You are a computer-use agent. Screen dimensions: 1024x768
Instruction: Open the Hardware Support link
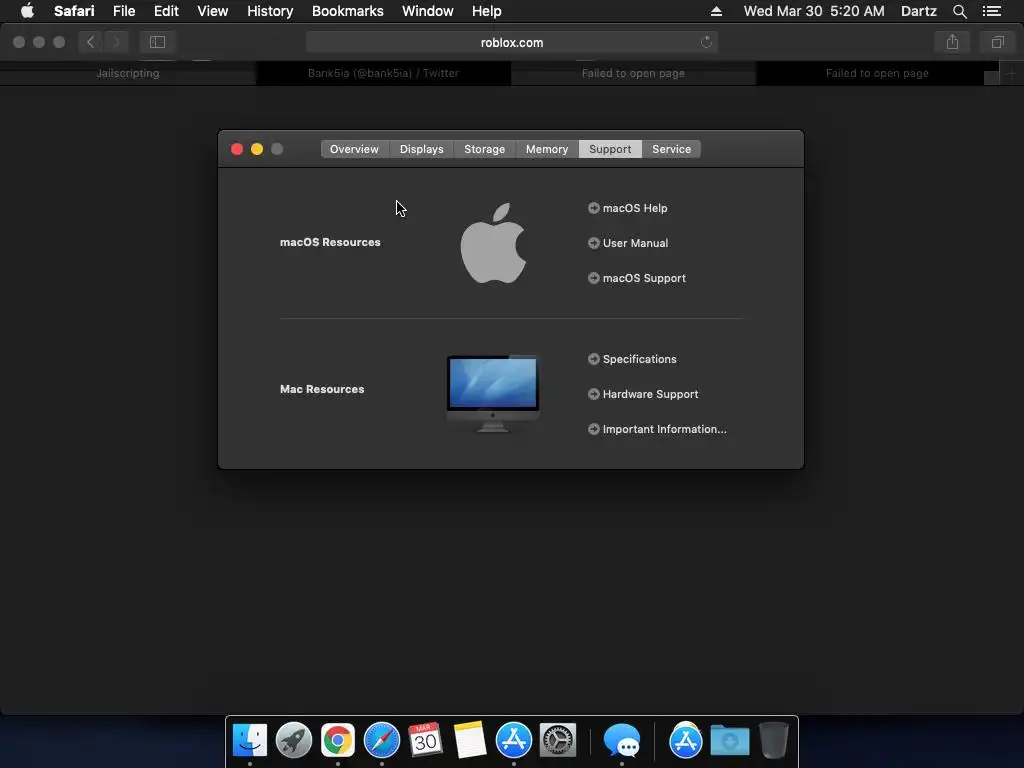point(643,394)
